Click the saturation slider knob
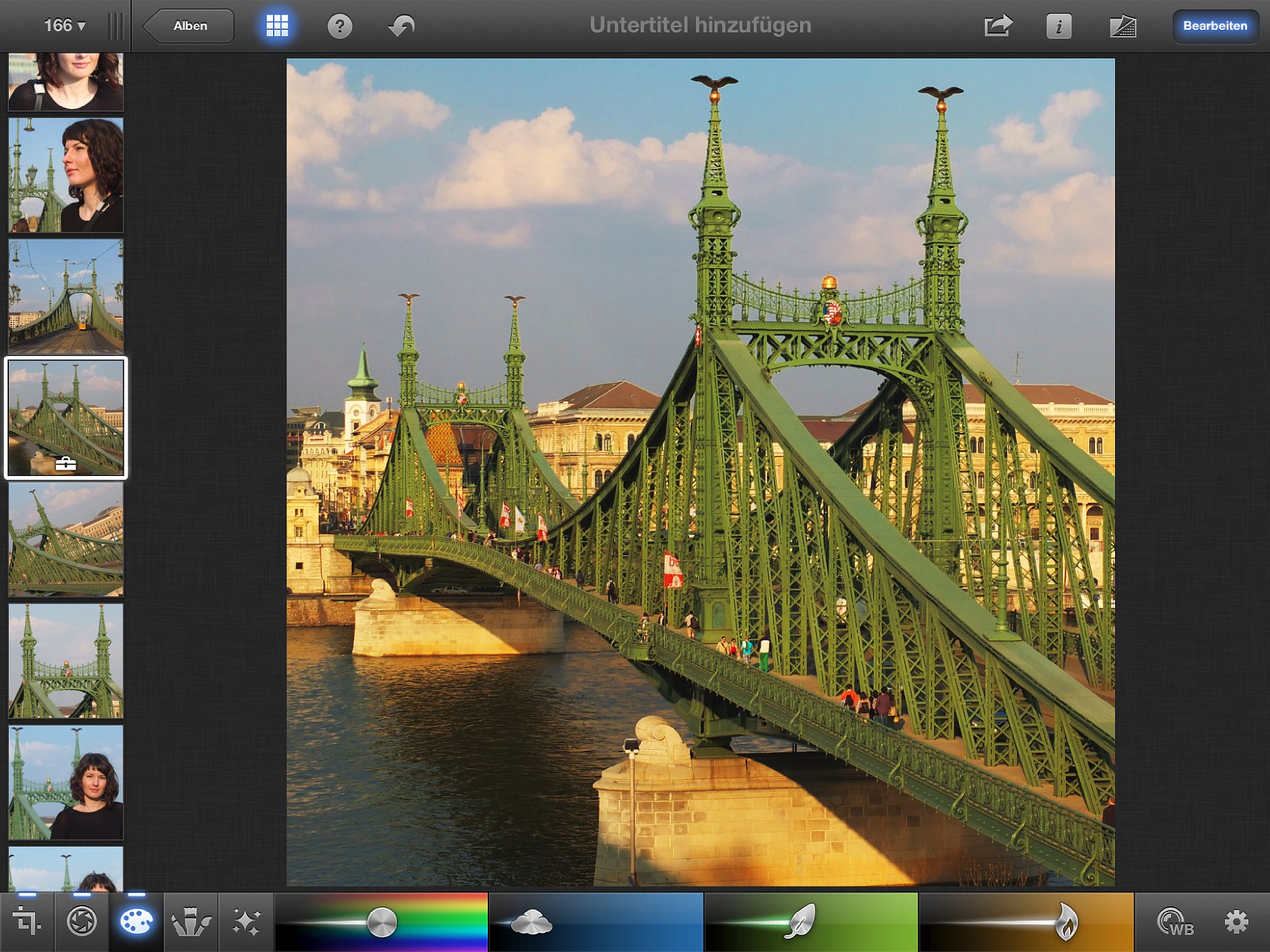Image resolution: width=1270 pixels, height=952 pixels. [x=382, y=922]
